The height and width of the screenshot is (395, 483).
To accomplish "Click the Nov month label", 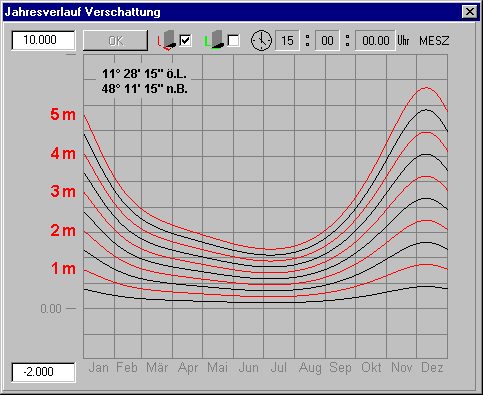I will pyautogui.click(x=402, y=368).
